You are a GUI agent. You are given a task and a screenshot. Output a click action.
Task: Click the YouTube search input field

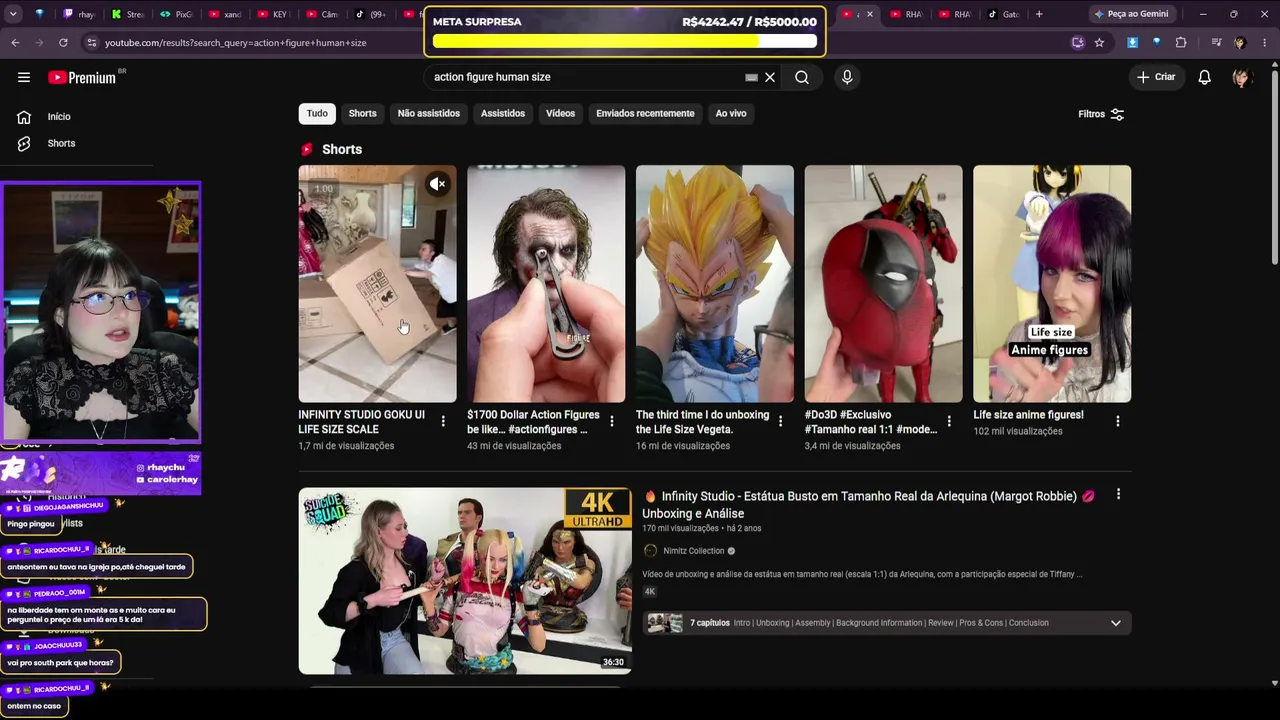585,77
